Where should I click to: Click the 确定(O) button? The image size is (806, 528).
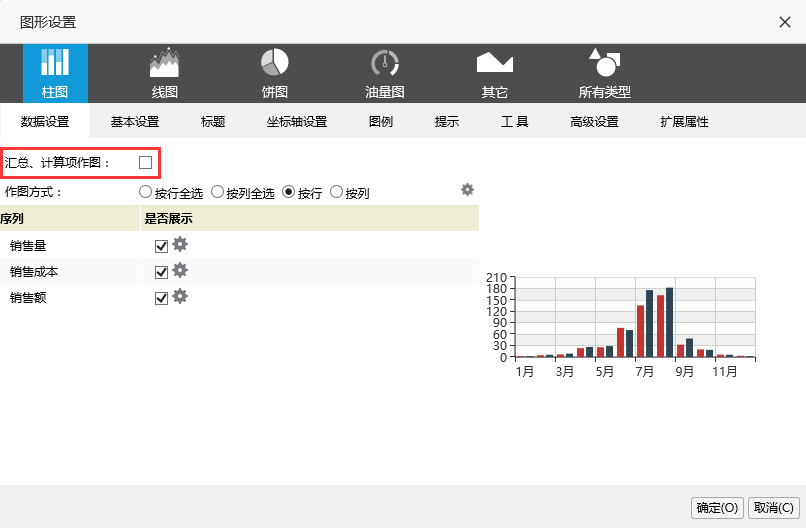[718, 508]
